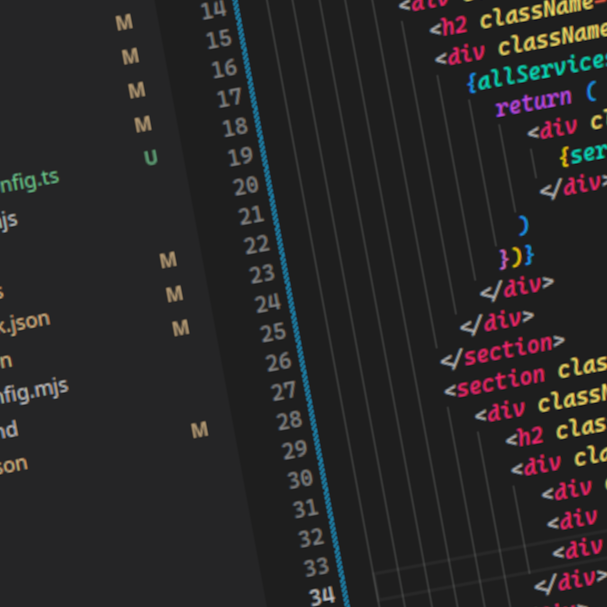Open the 'nfig.mjs' file in explorer
Viewport: 607px width, 607px height.
[34, 391]
